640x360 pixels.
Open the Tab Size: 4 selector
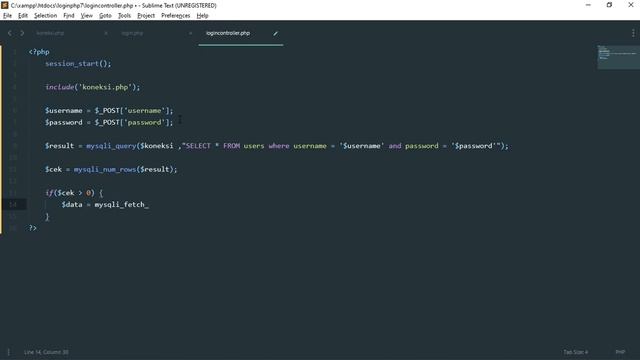576,352
